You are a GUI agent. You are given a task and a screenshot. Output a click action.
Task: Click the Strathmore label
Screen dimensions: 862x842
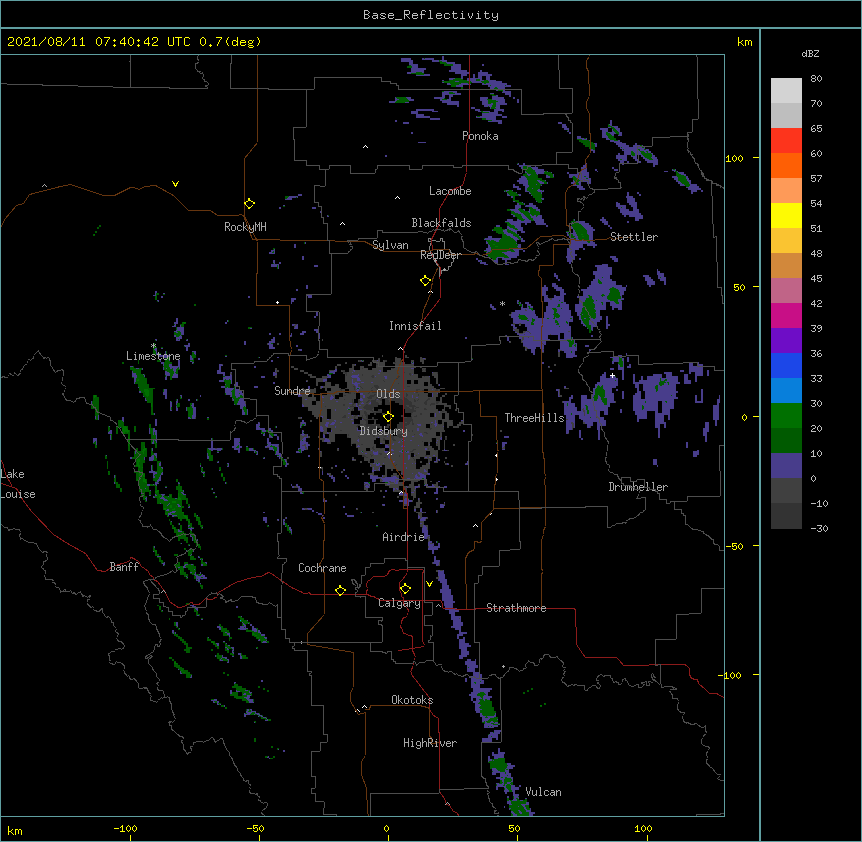[516, 608]
